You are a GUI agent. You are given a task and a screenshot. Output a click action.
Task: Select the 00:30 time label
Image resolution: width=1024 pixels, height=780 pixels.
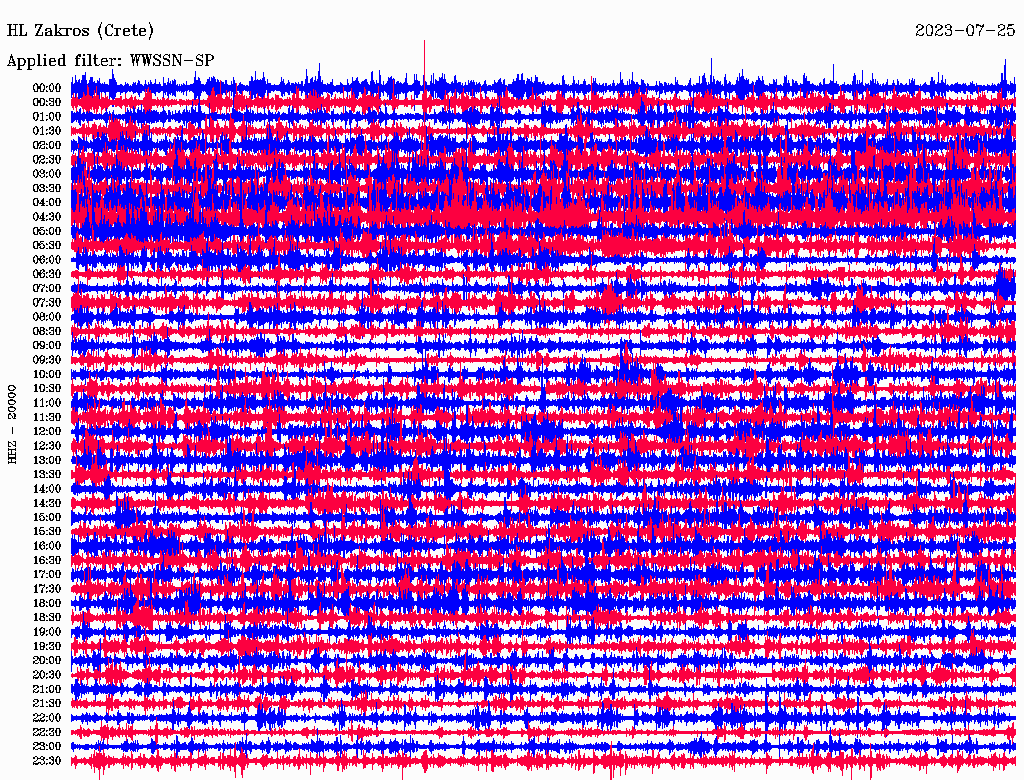coord(47,103)
